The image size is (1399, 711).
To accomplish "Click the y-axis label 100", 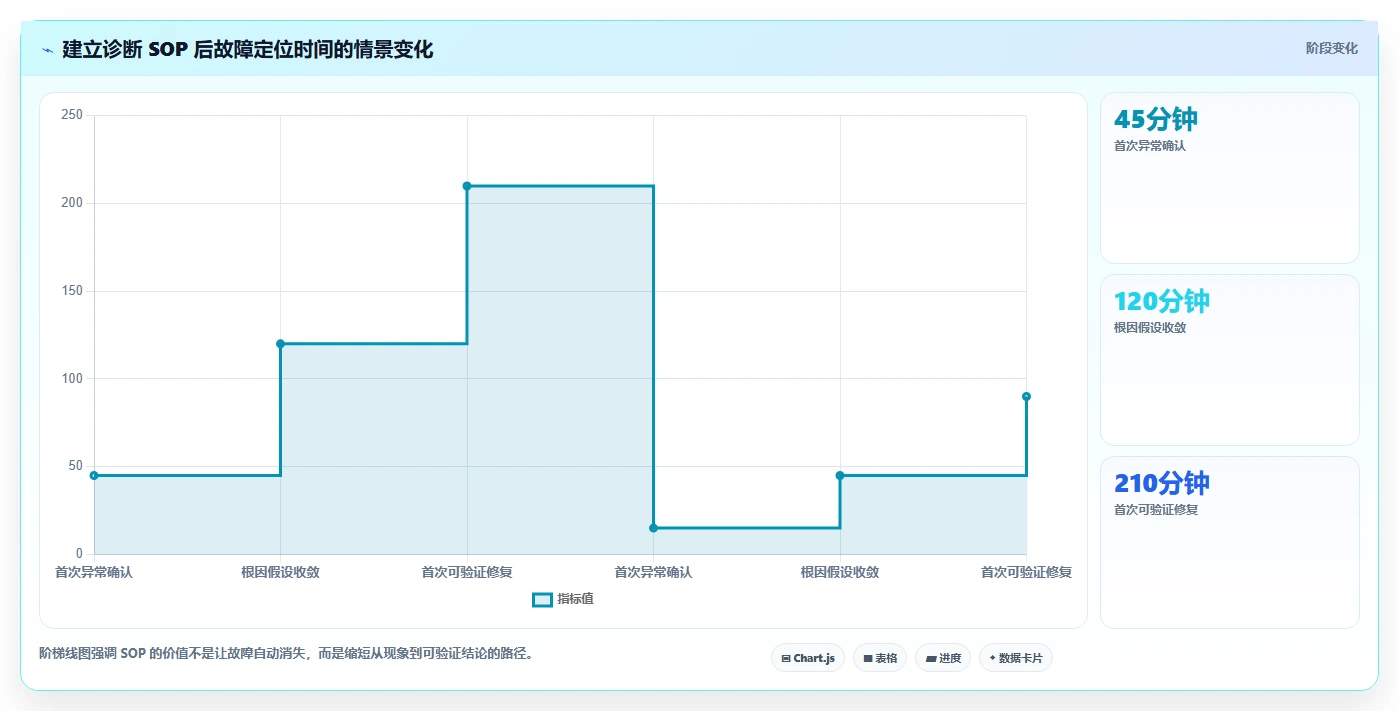I will point(72,379).
